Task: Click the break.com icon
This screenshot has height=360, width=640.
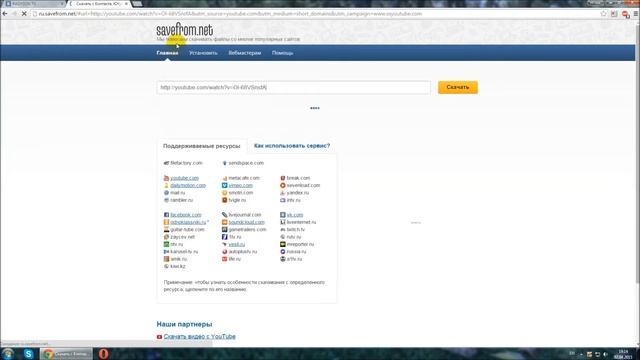Action: coord(282,178)
